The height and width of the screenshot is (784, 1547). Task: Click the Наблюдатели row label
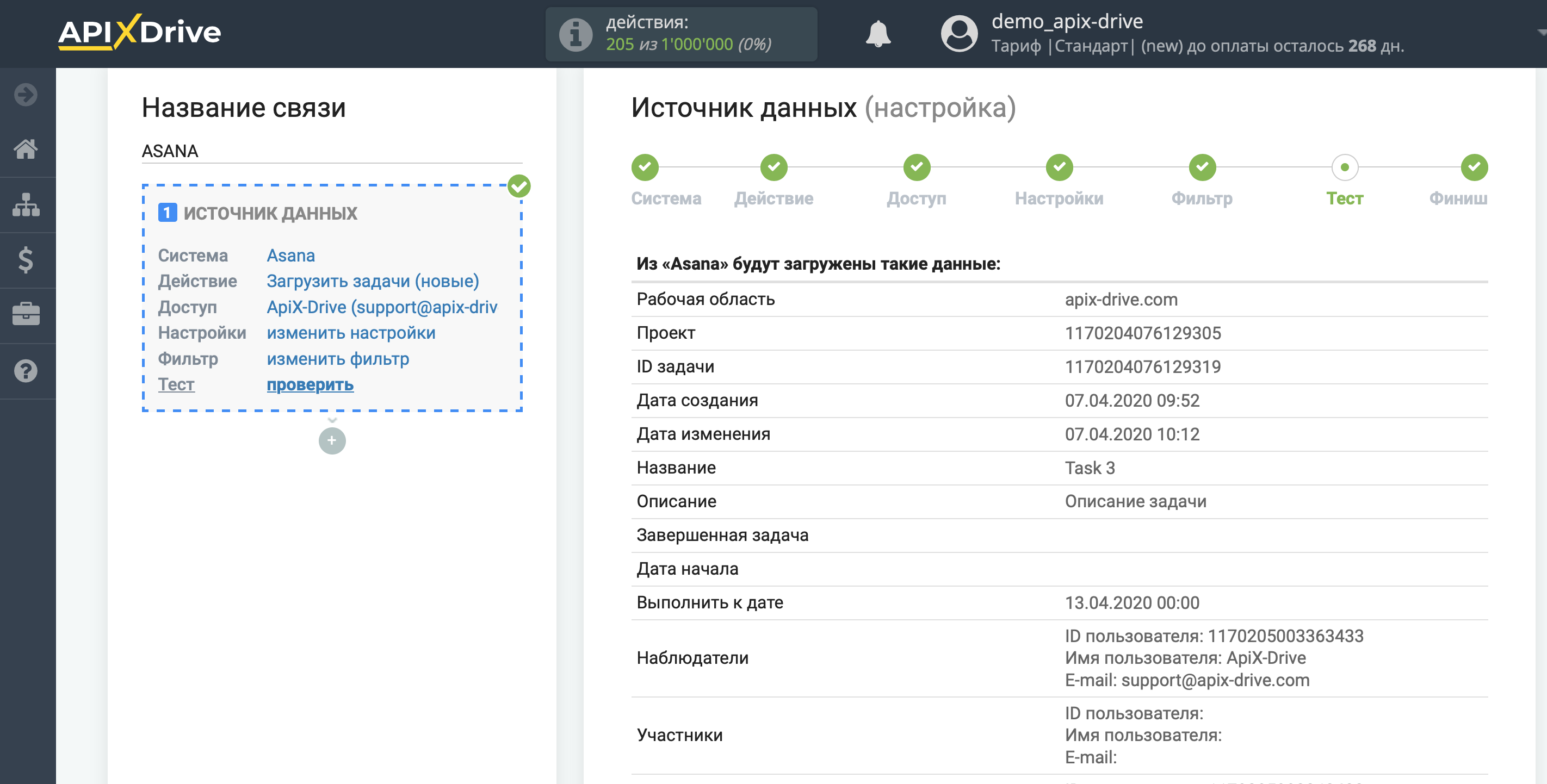(x=692, y=657)
